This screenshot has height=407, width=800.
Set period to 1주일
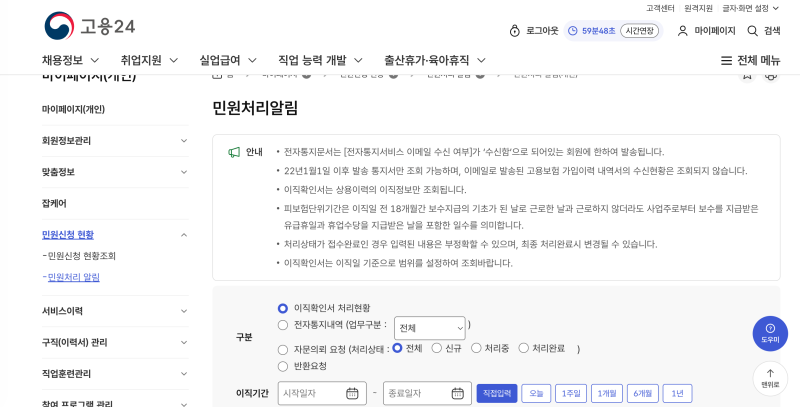(x=571, y=393)
